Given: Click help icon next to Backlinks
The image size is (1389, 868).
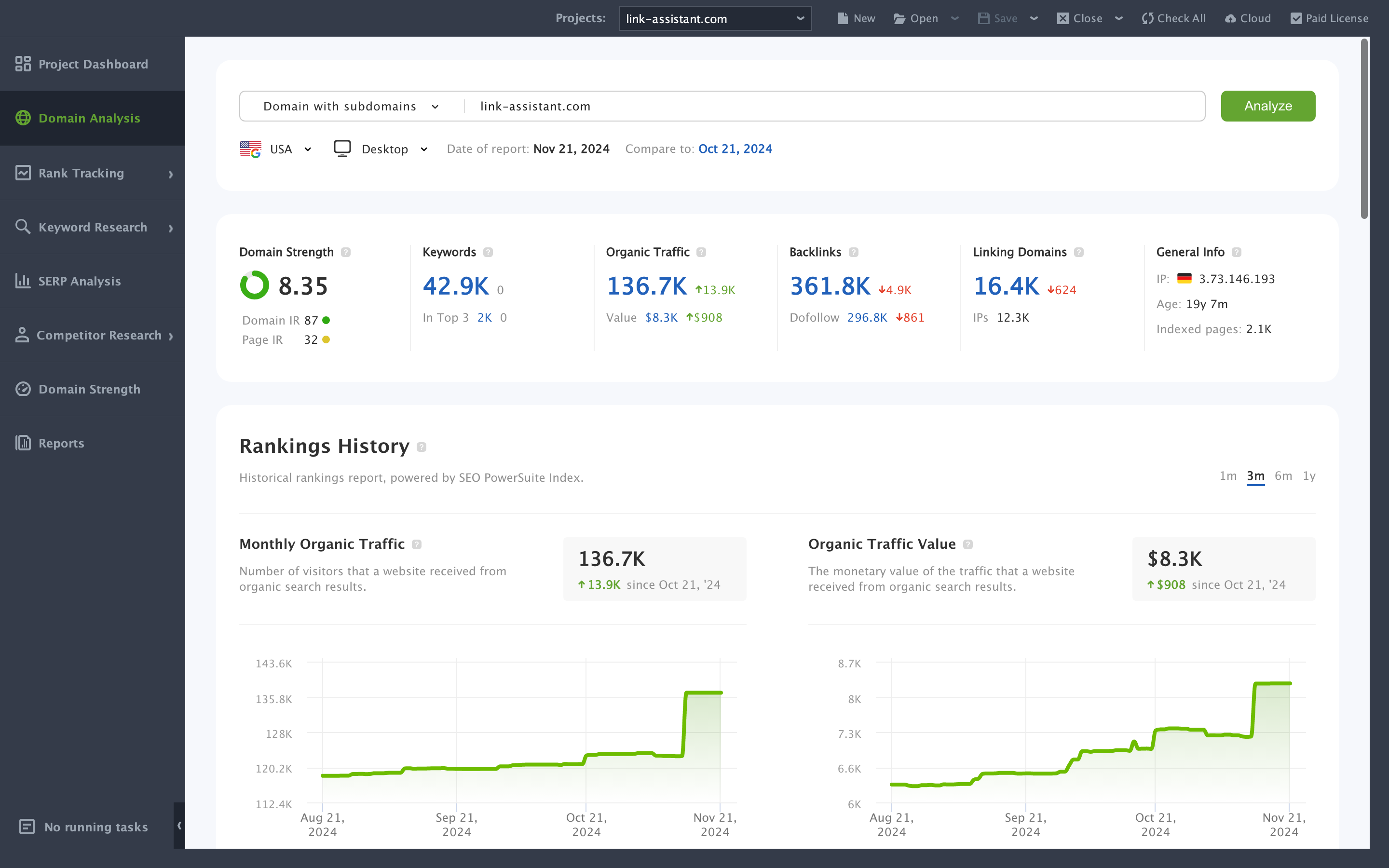Looking at the screenshot, I should (x=854, y=252).
